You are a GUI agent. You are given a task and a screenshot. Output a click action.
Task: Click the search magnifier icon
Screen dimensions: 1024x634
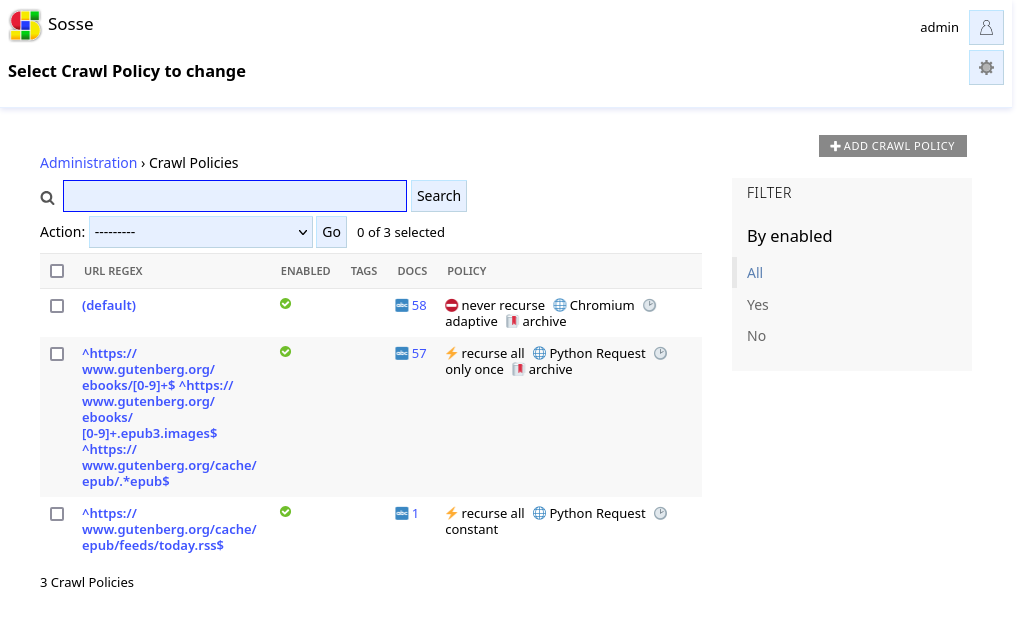[48, 197]
